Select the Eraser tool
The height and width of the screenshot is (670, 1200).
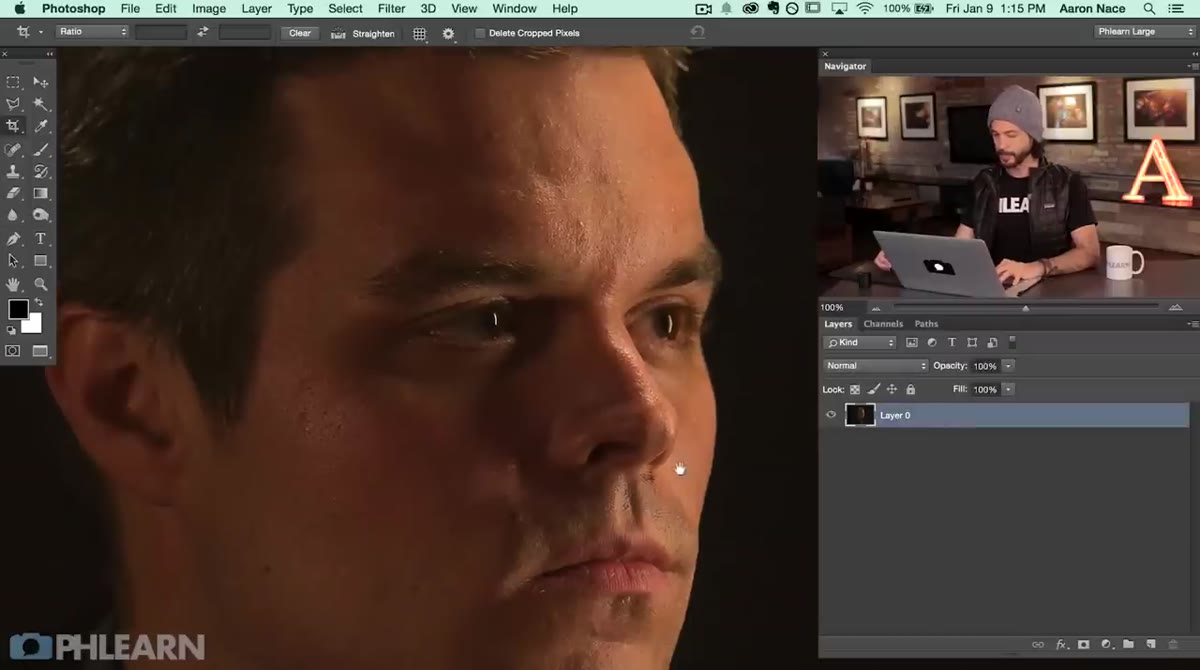click(13, 193)
